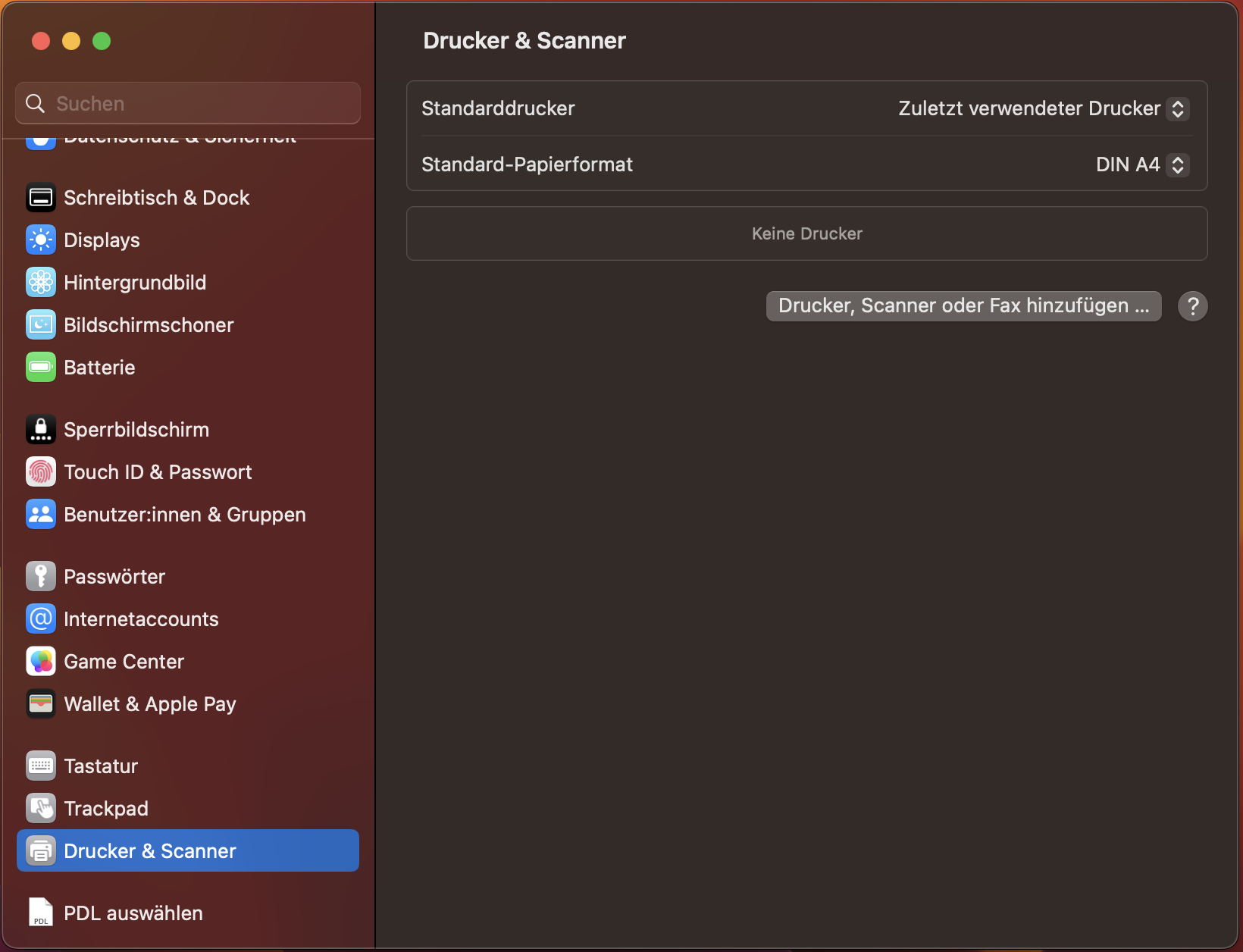Switch to Internetaccounts pane

click(141, 619)
